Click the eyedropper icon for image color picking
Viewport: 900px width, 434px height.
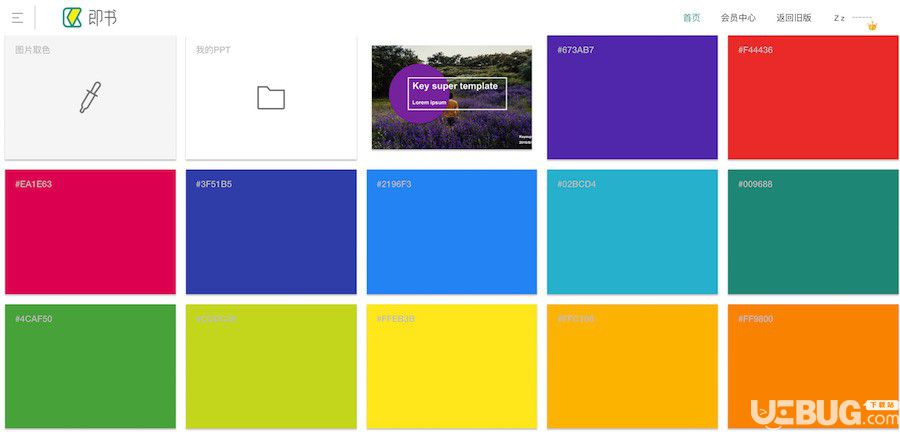tap(90, 98)
